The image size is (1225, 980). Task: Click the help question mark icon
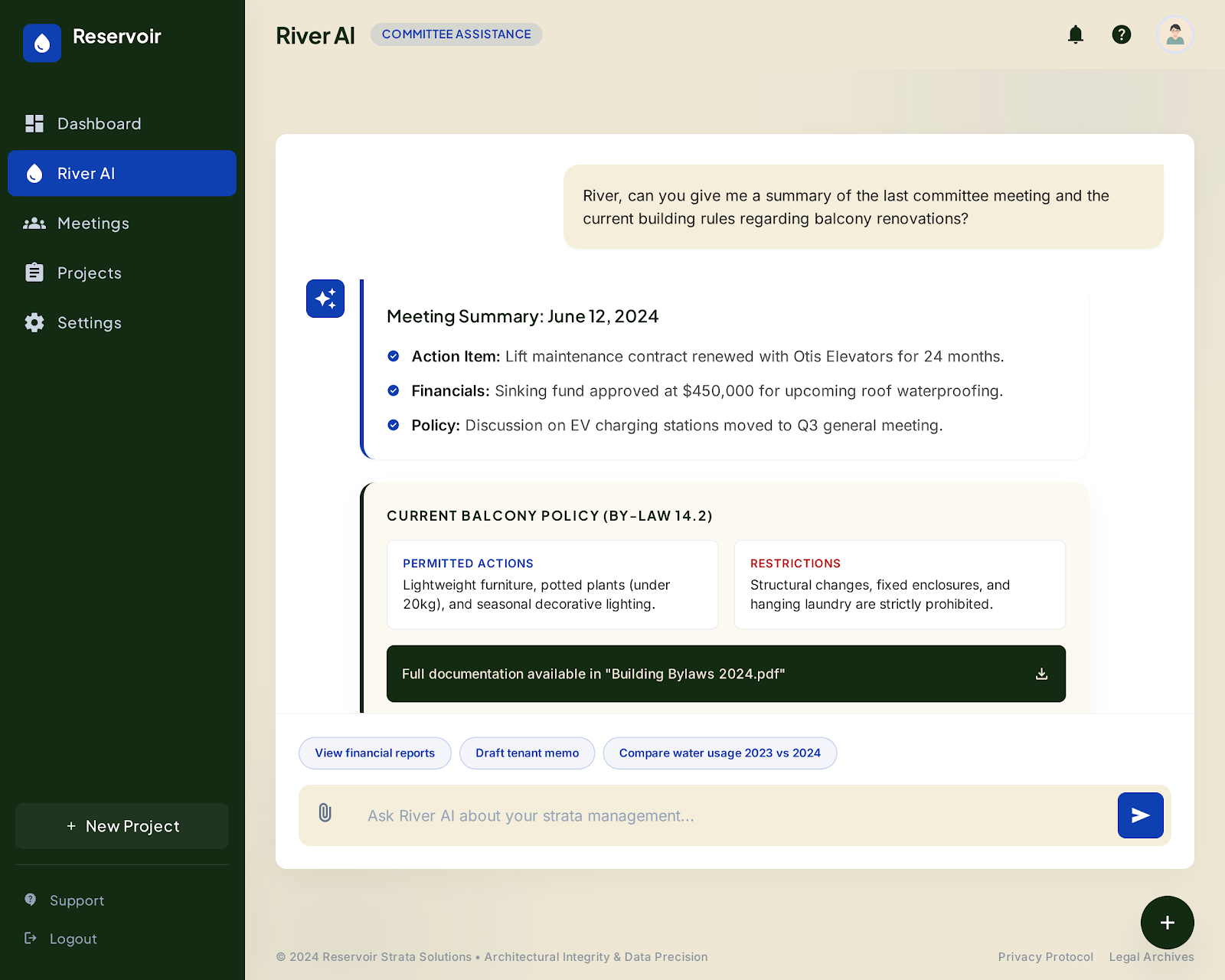tap(1122, 34)
